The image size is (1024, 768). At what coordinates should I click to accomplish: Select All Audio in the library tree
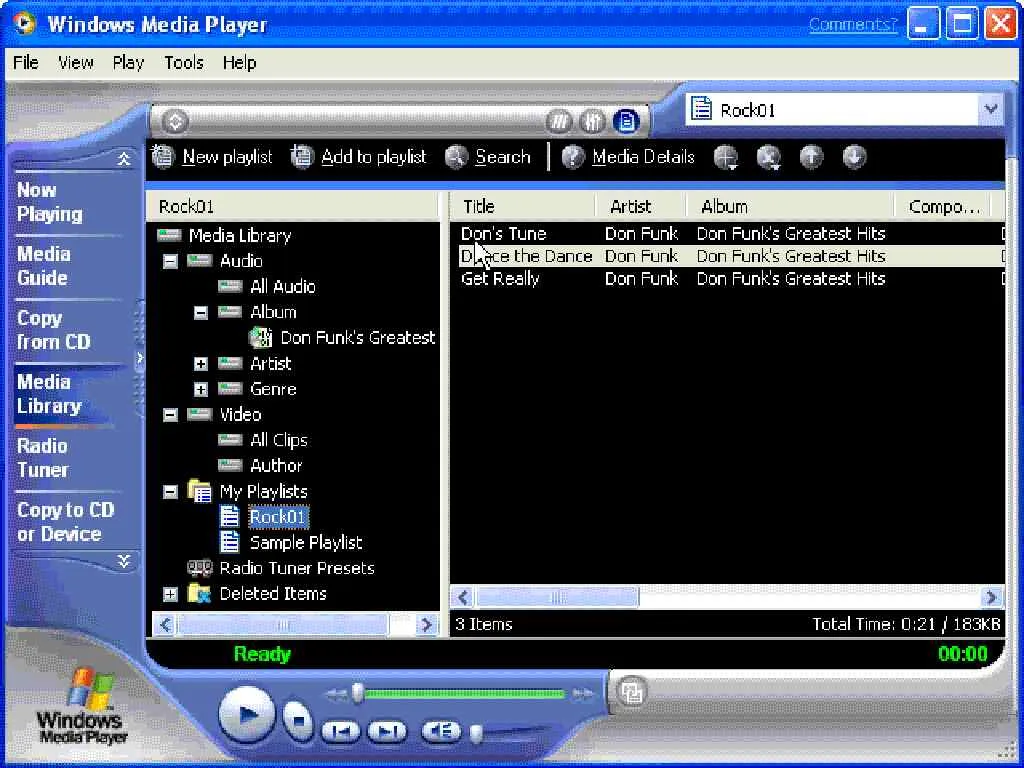click(x=283, y=287)
